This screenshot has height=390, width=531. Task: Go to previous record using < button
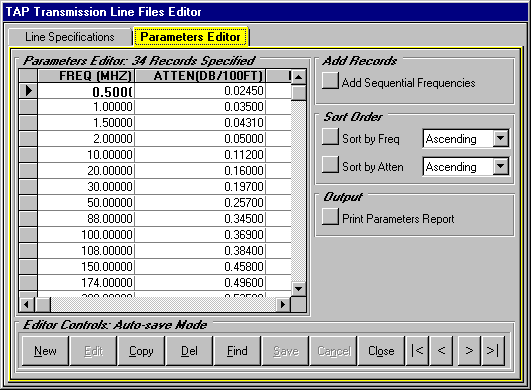pos(441,350)
